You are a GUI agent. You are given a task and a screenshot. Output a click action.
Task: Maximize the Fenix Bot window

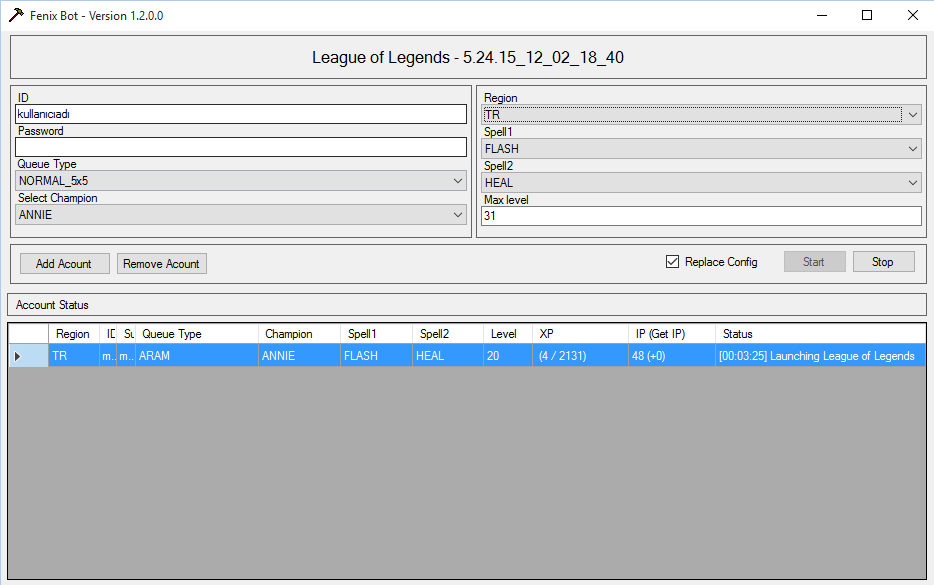tap(867, 15)
